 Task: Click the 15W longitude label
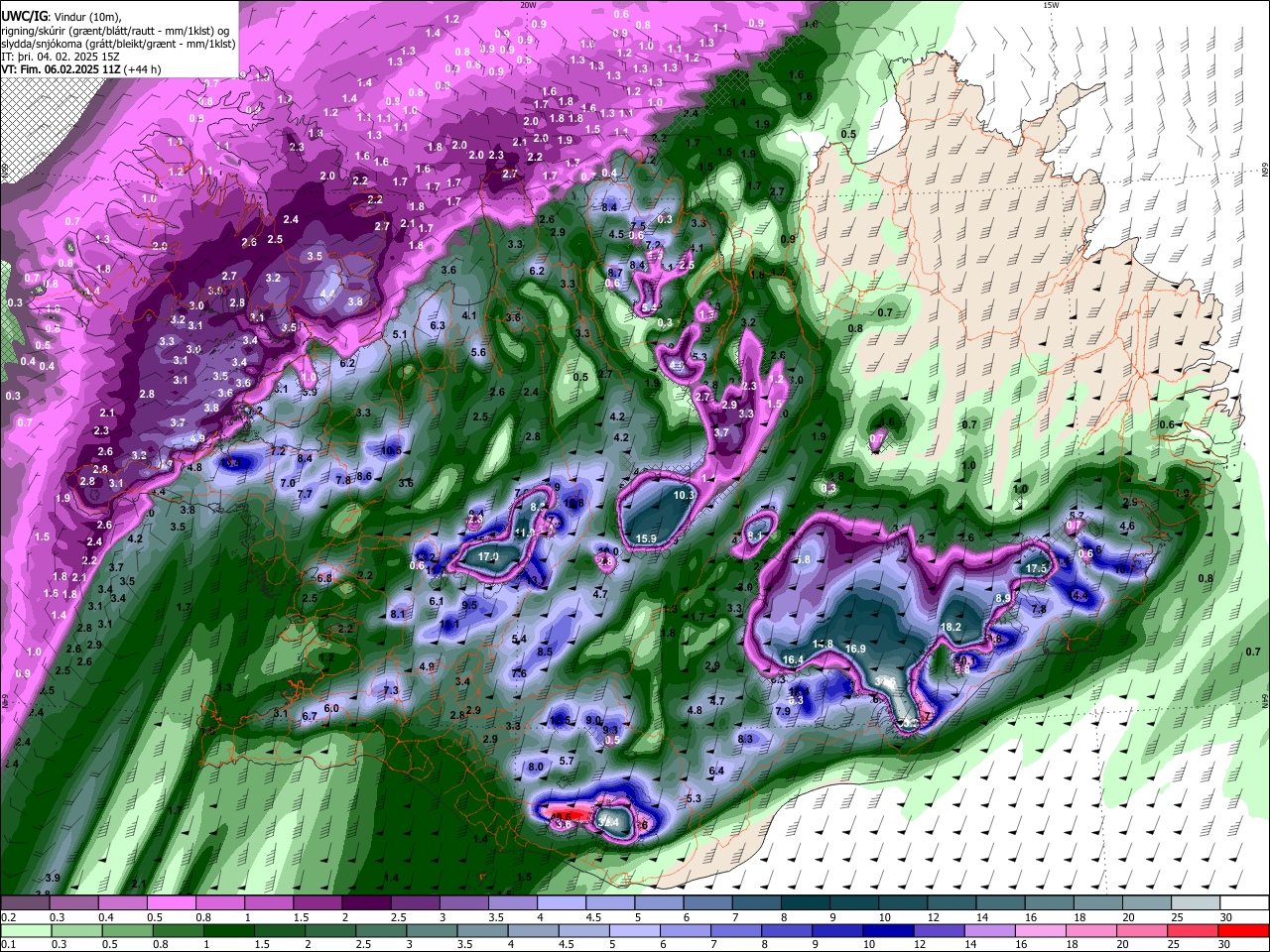1051,5
